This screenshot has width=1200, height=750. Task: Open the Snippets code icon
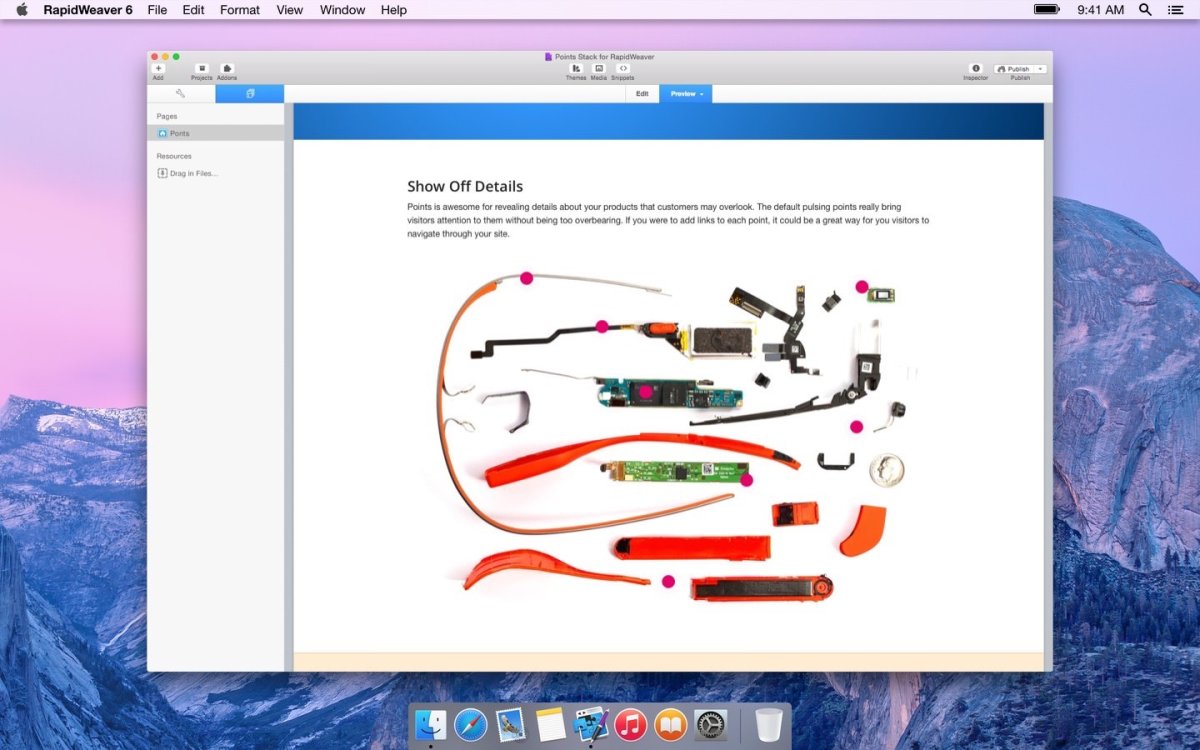coord(623,69)
